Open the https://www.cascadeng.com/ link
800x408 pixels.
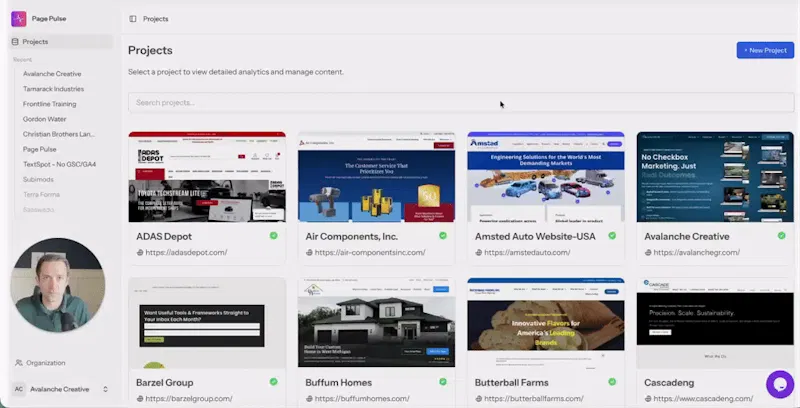point(703,399)
